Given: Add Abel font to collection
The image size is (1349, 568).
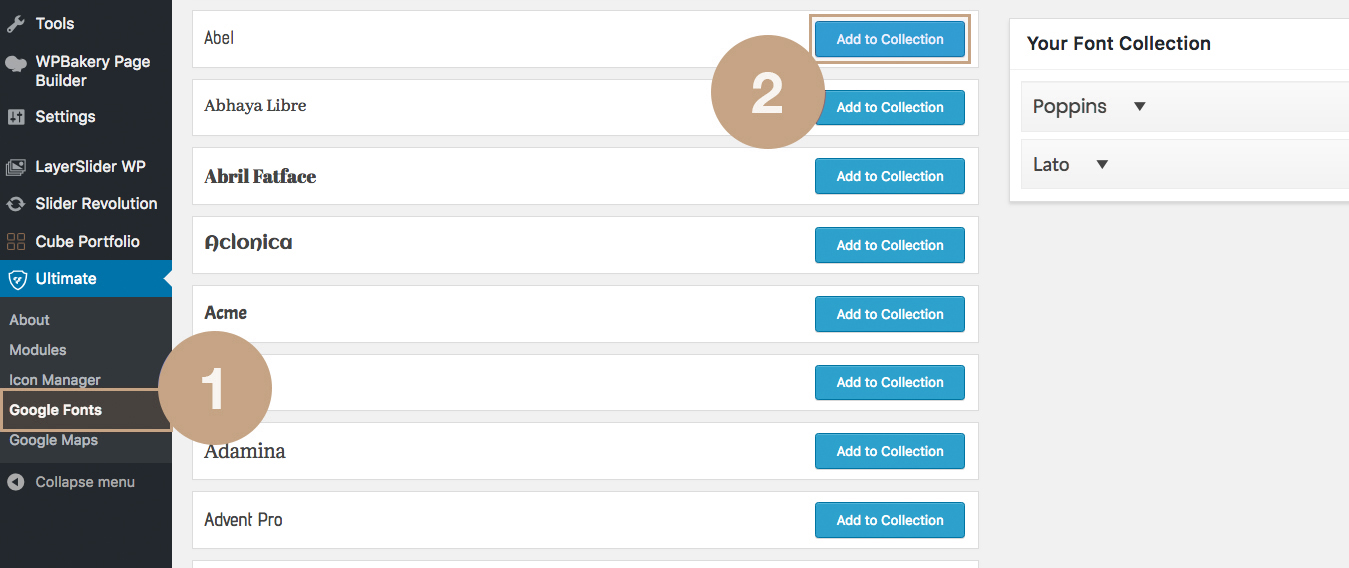Looking at the screenshot, I should (x=890, y=39).
